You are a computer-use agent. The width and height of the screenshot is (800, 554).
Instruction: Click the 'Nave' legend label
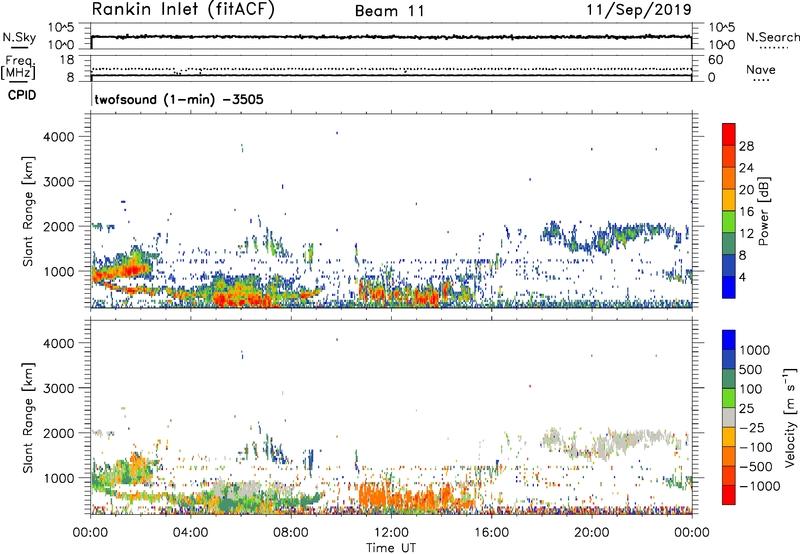click(x=761, y=70)
